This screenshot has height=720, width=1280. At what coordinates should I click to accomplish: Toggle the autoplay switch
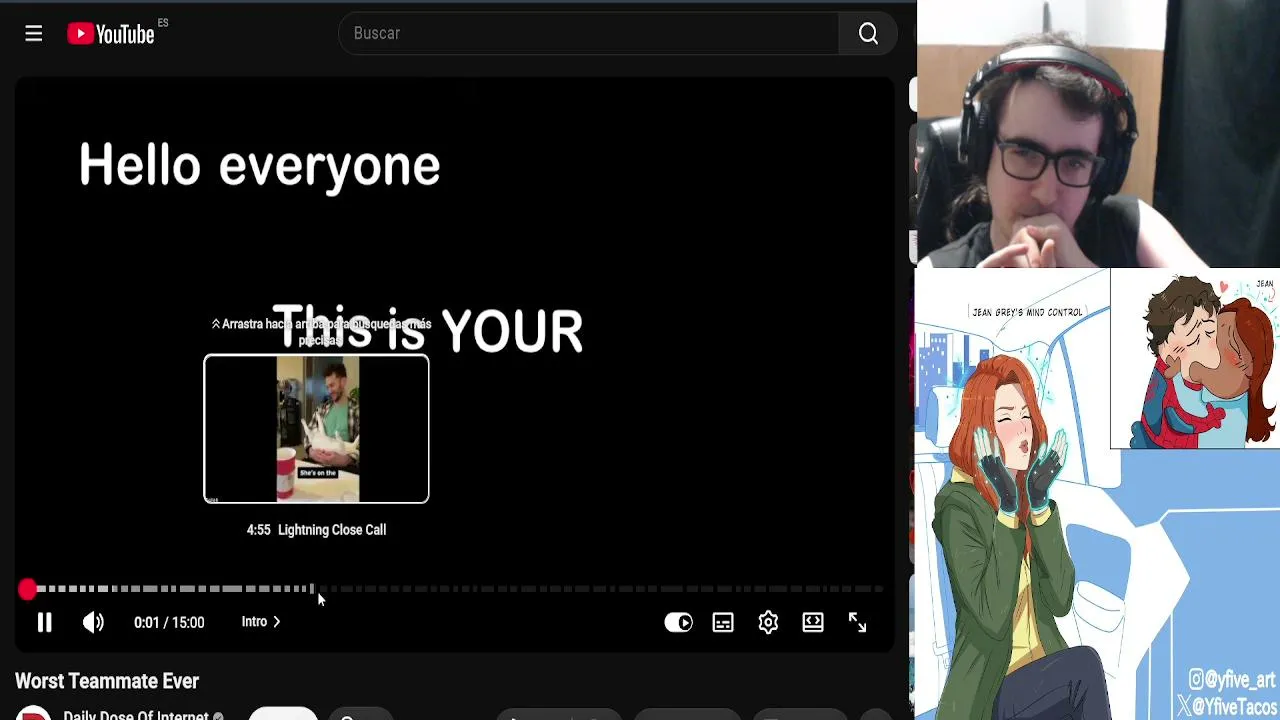pos(679,622)
